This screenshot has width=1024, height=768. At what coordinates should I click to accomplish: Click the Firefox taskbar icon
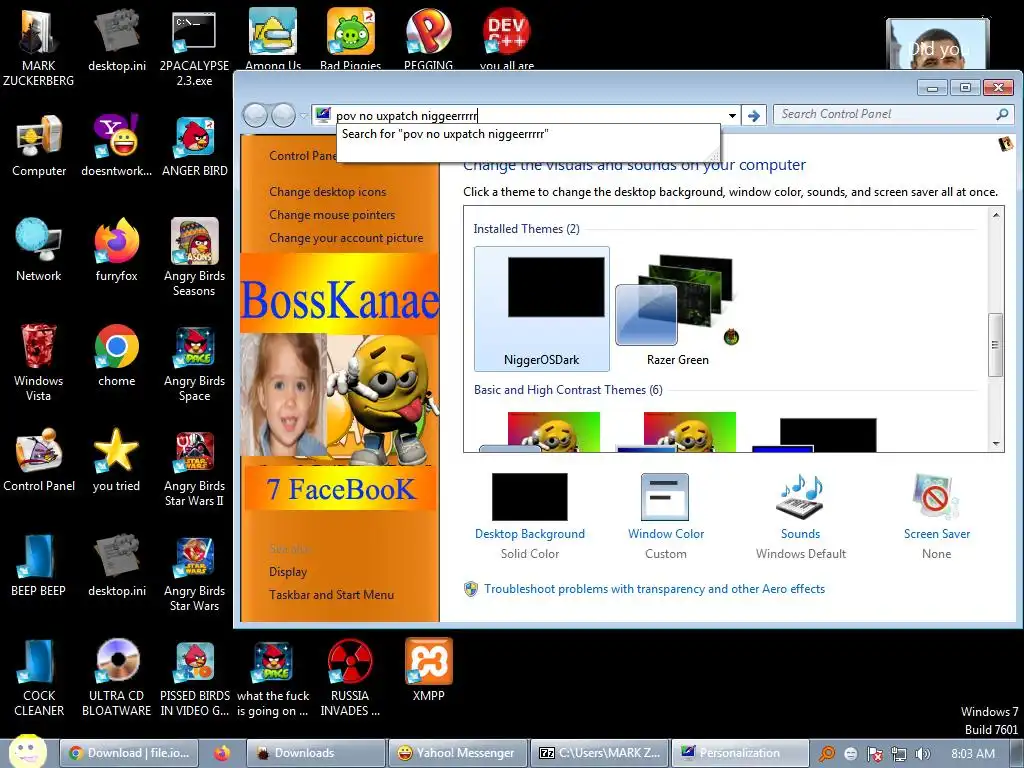222,753
